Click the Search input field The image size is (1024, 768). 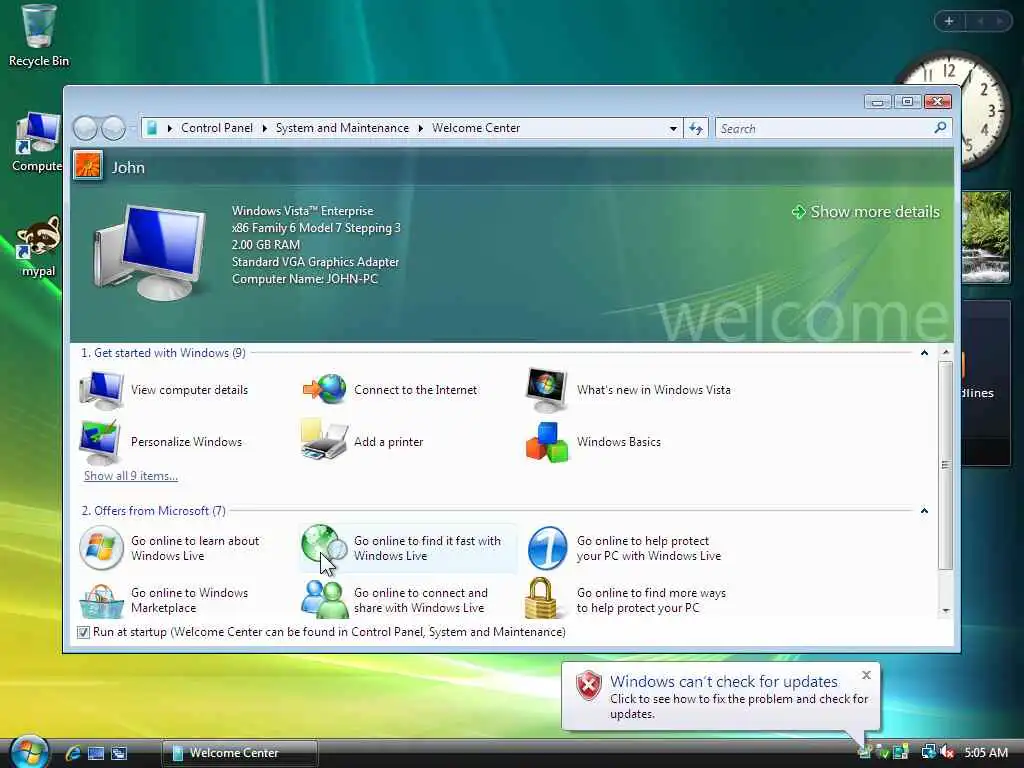[x=824, y=129]
